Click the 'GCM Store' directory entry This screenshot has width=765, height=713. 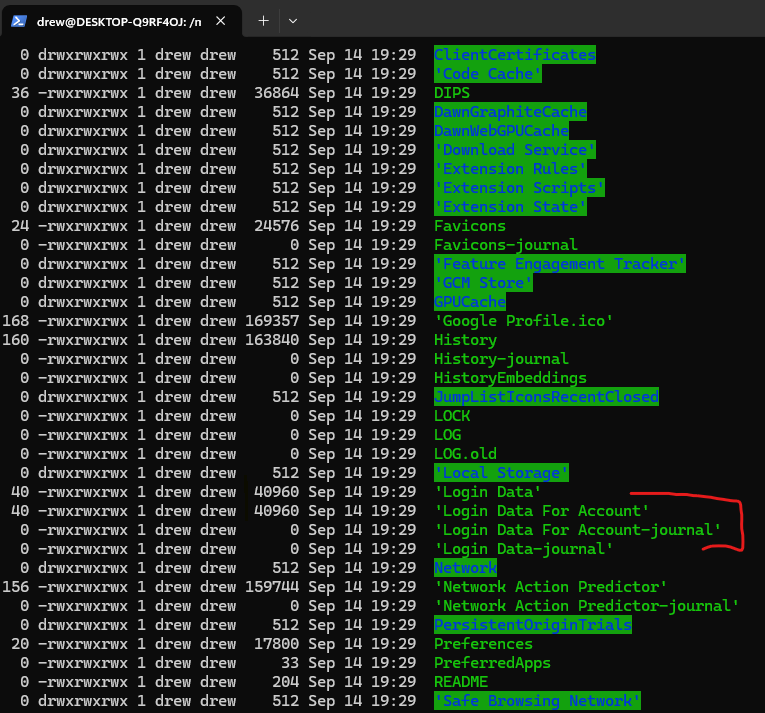pos(483,283)
